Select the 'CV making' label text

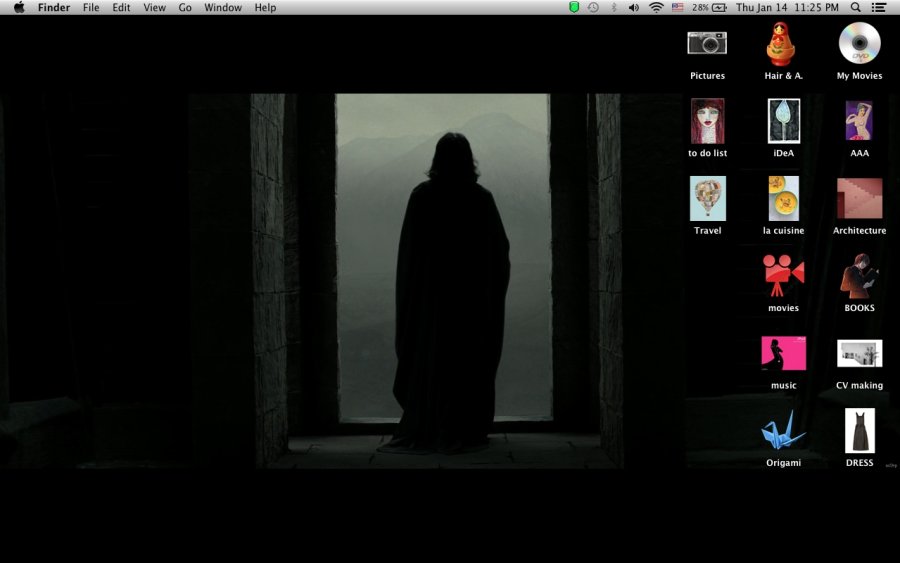859,385
